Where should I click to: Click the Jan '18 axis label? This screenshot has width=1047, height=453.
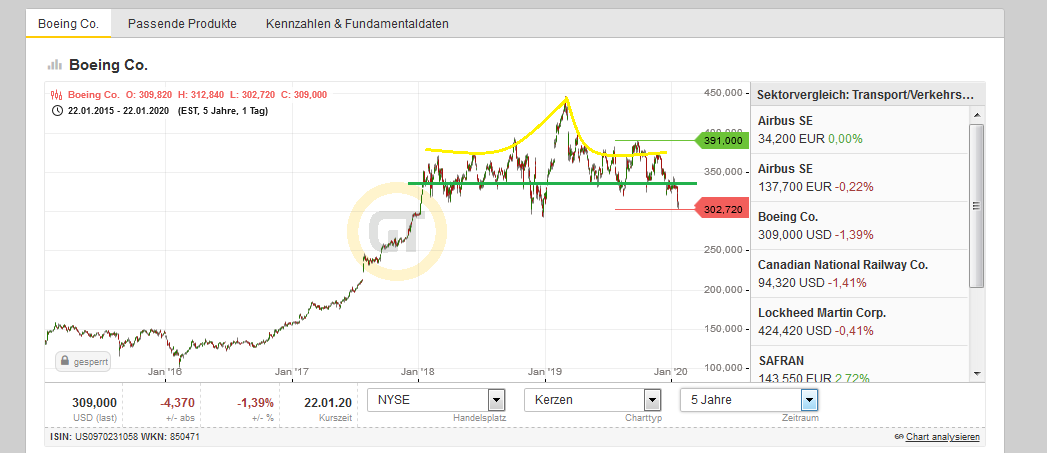pyautogui.click(x=419, y=371)
